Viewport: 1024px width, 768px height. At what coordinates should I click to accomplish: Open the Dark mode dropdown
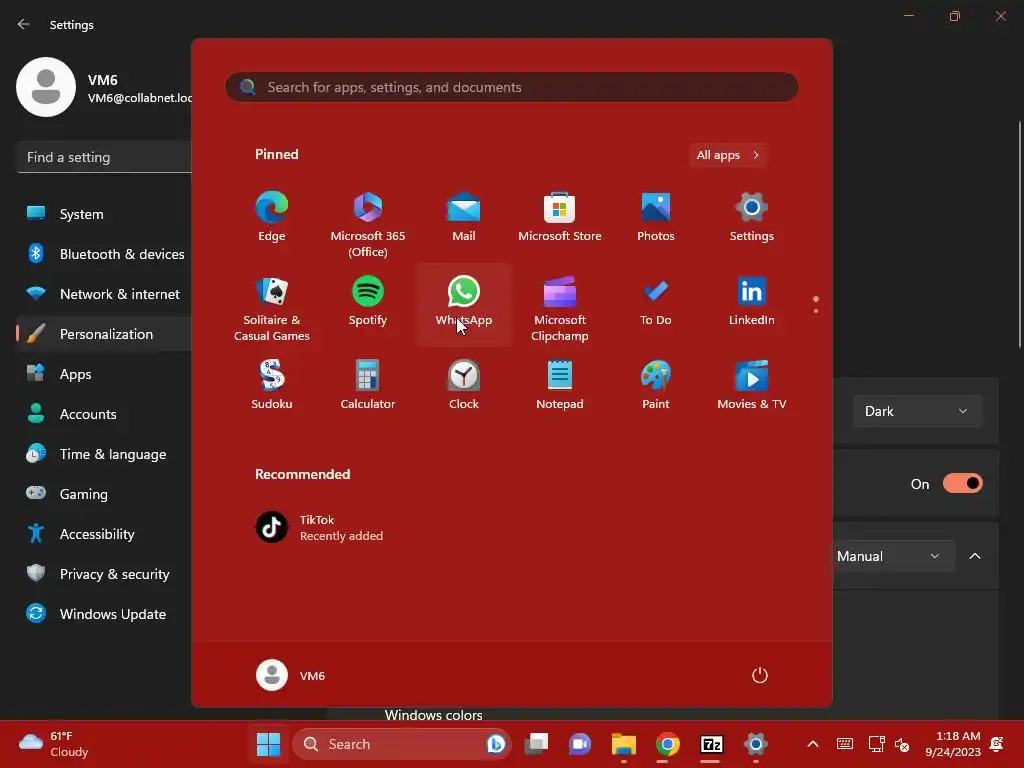coord(916,411)
